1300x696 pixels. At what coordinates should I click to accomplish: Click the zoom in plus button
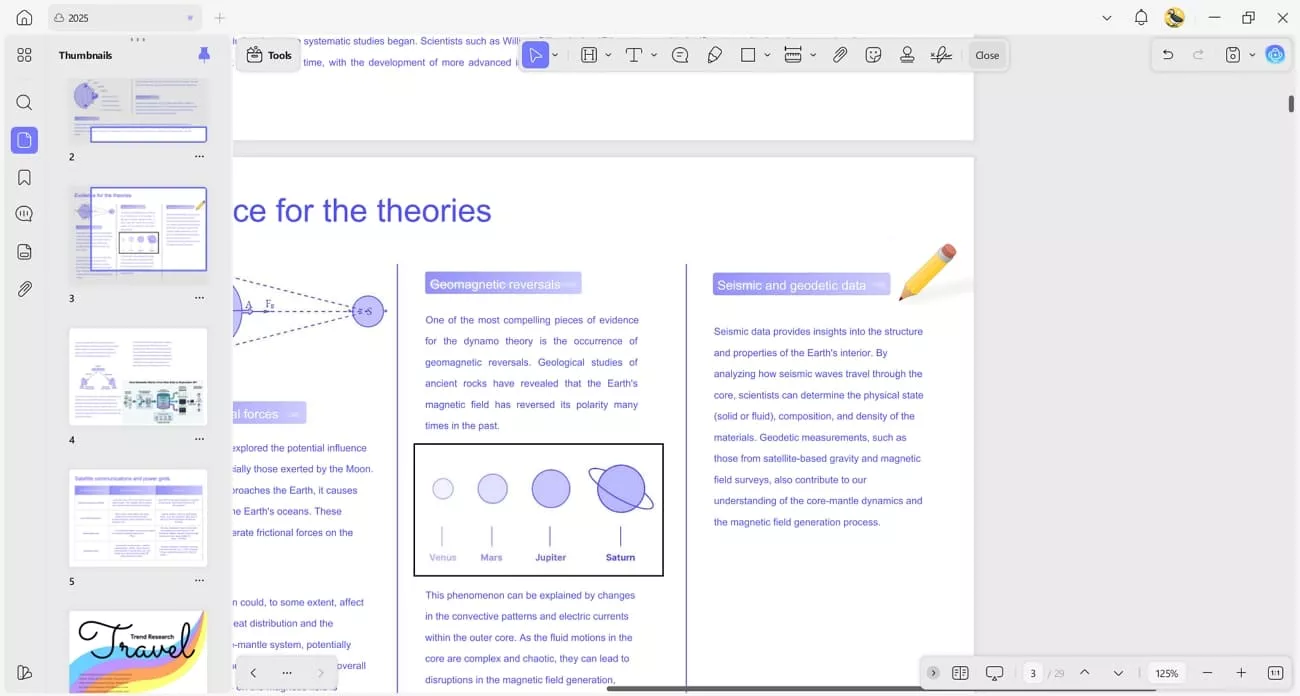(x=1241, y=673)
